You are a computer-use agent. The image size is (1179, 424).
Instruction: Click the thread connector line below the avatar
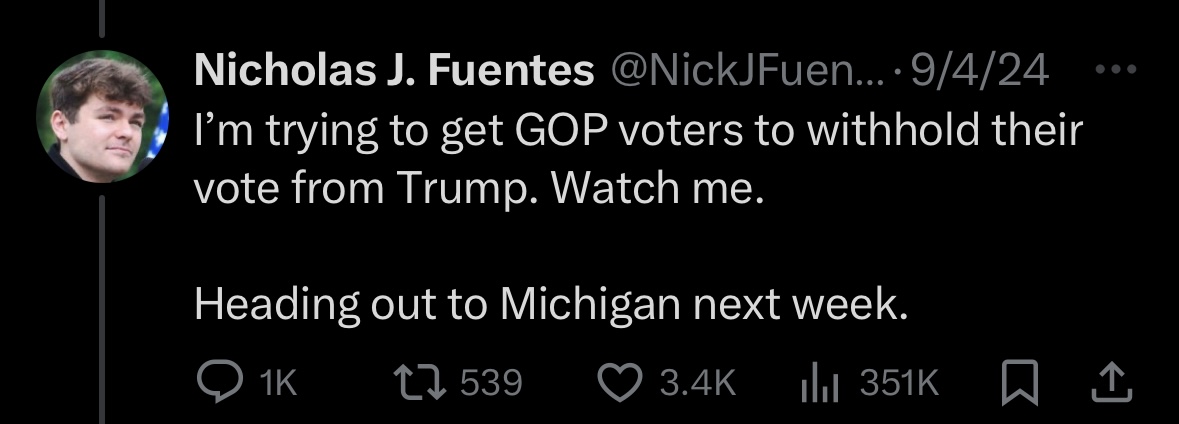102,309
